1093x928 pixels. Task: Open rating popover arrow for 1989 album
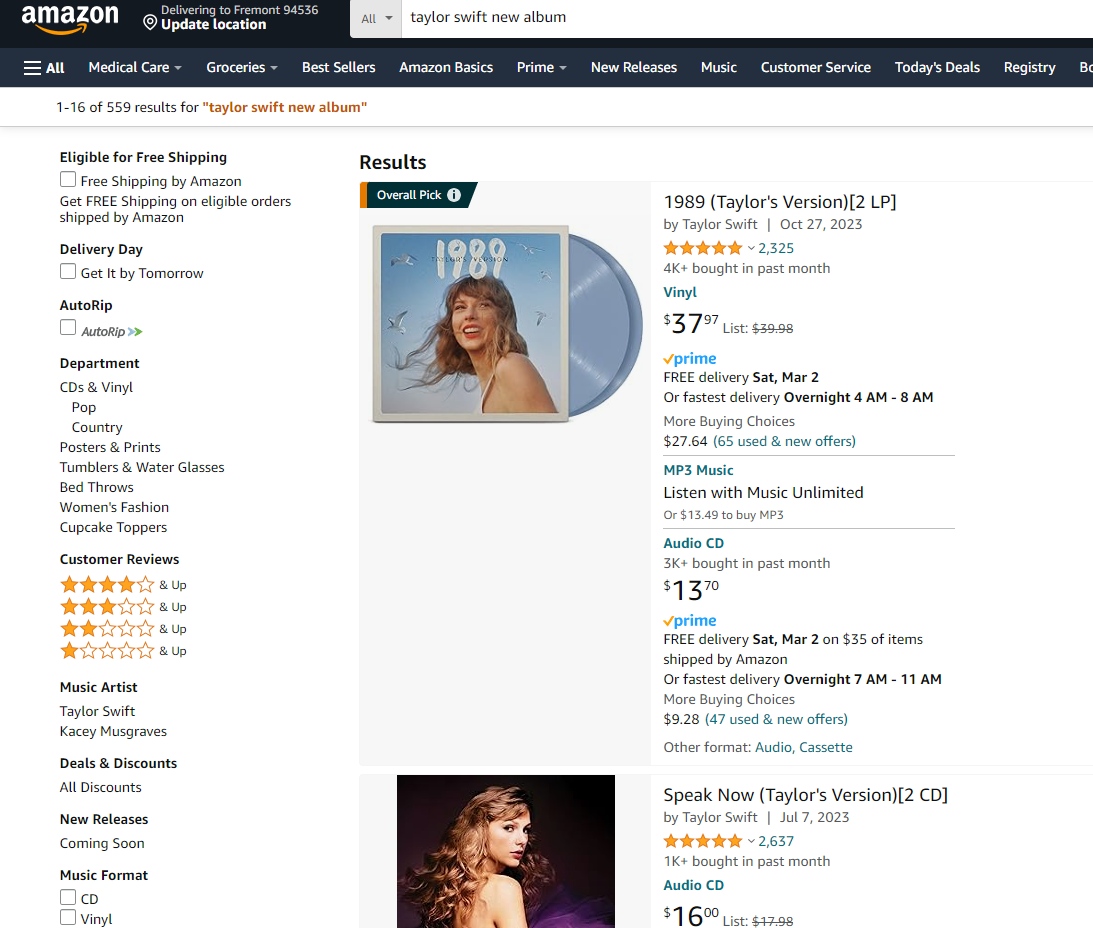tap(751, 248)
